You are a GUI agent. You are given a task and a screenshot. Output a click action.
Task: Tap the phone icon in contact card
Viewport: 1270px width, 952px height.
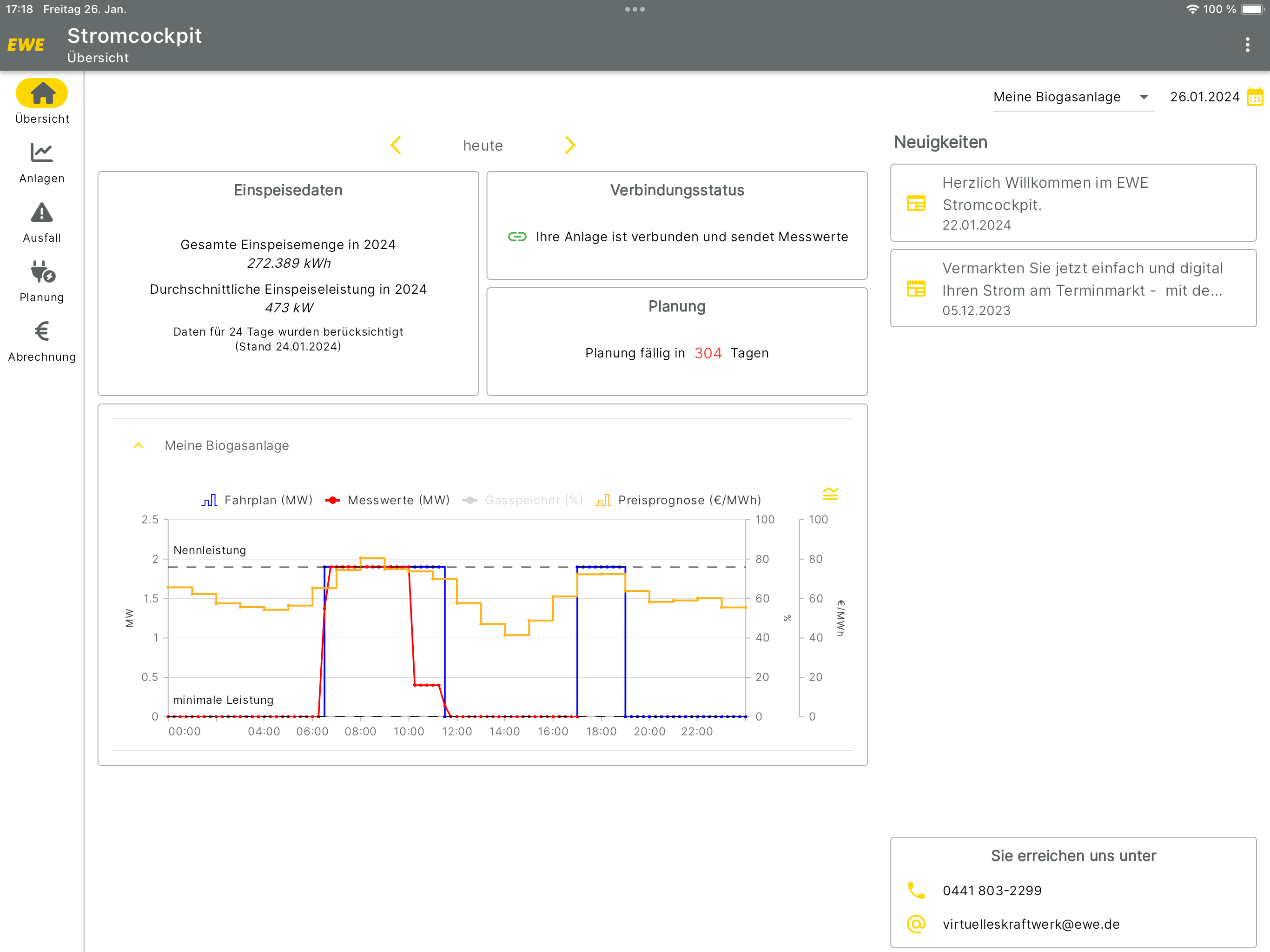pos(916,891)
